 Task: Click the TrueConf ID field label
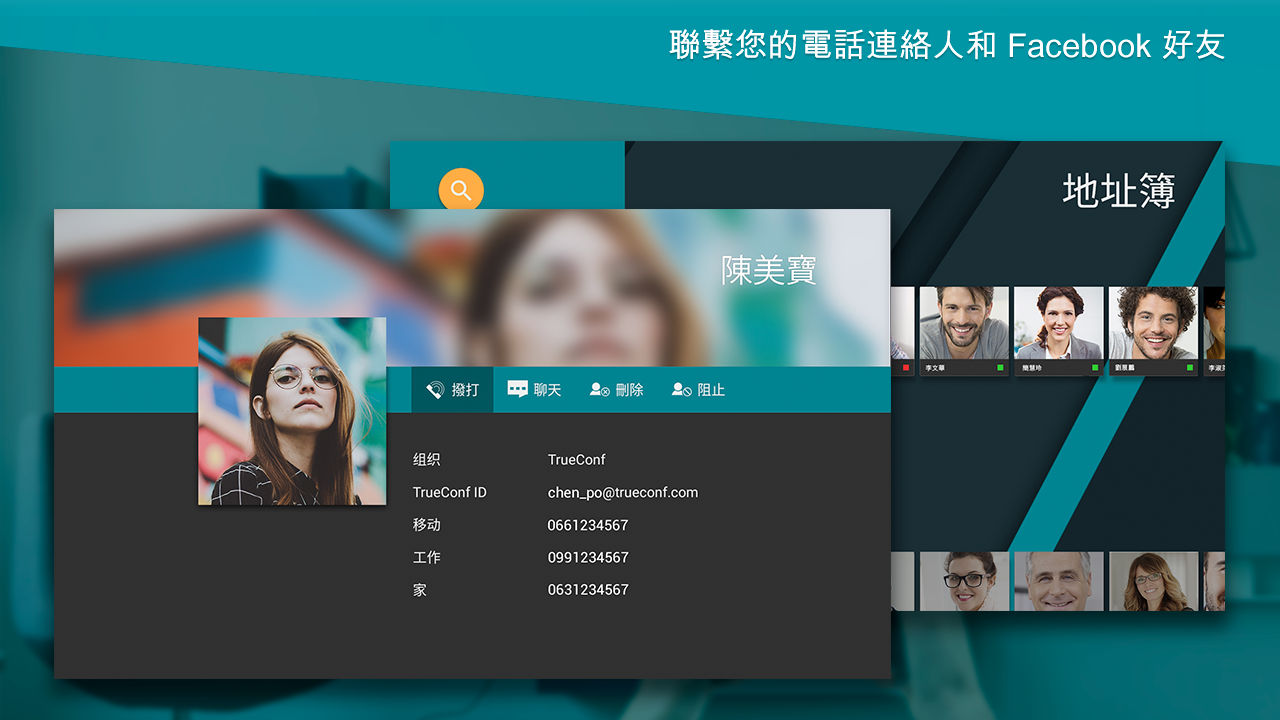coord(450,492)
